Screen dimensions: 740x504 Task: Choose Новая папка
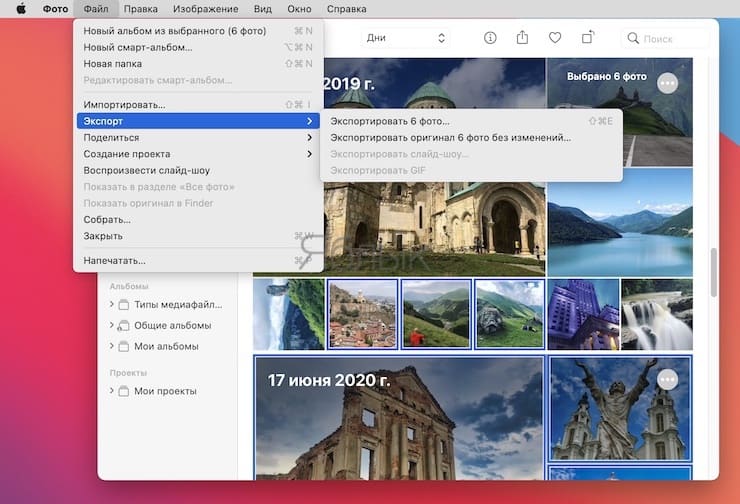point(198,63)
